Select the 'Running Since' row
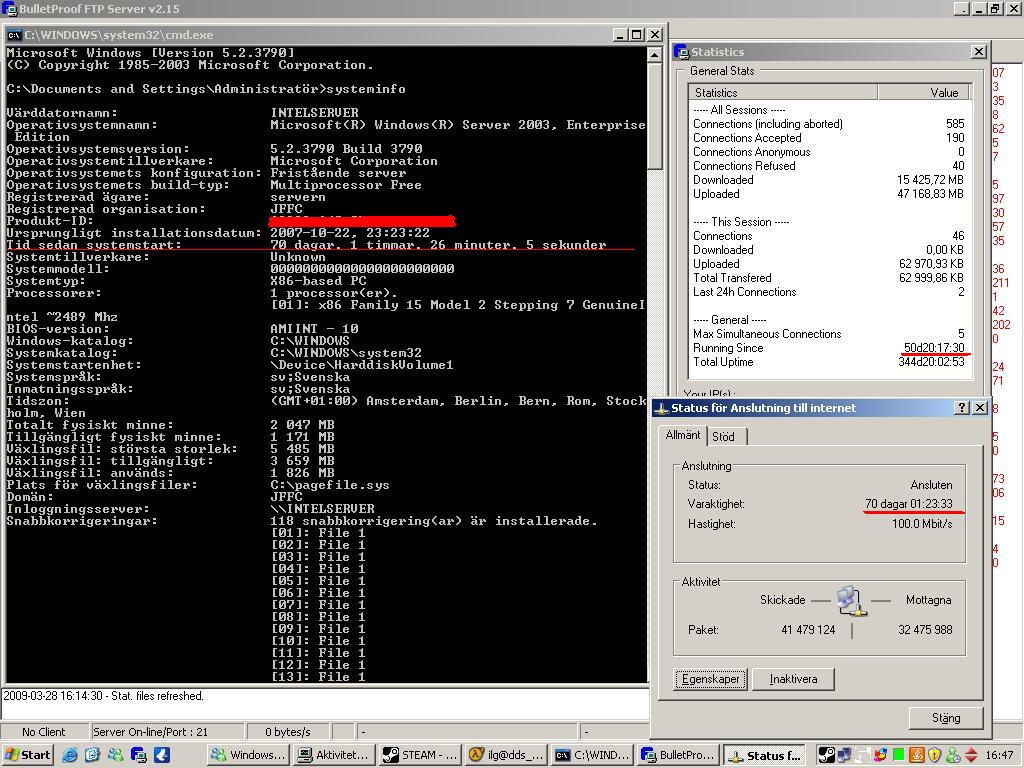Screen dimensions: 1024x768 point(829,348)
